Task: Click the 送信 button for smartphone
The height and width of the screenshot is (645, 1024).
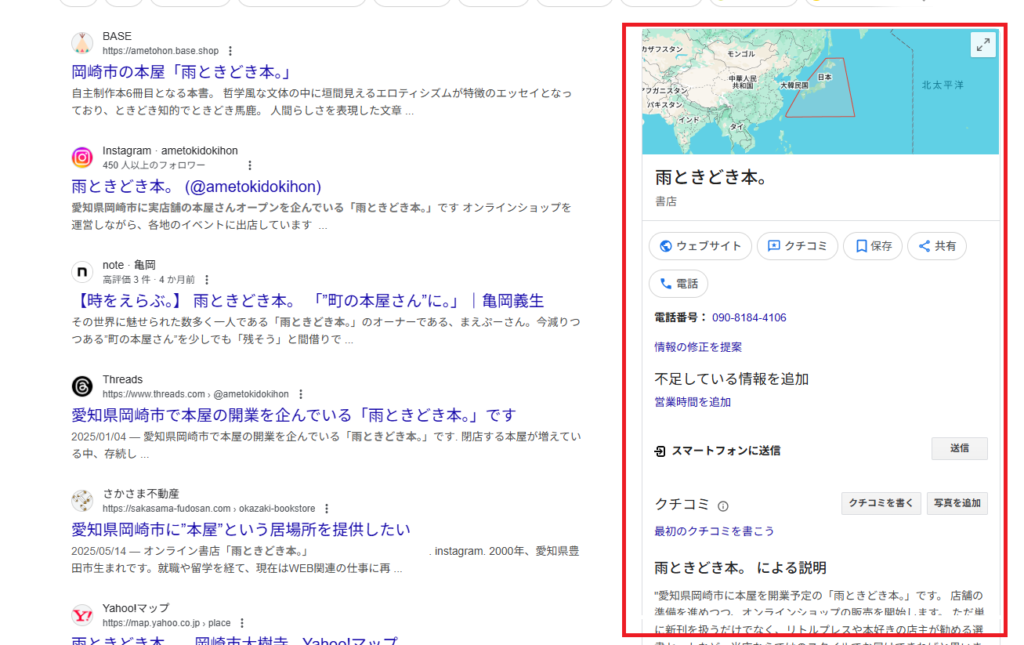Action: (x=959, y=448)
